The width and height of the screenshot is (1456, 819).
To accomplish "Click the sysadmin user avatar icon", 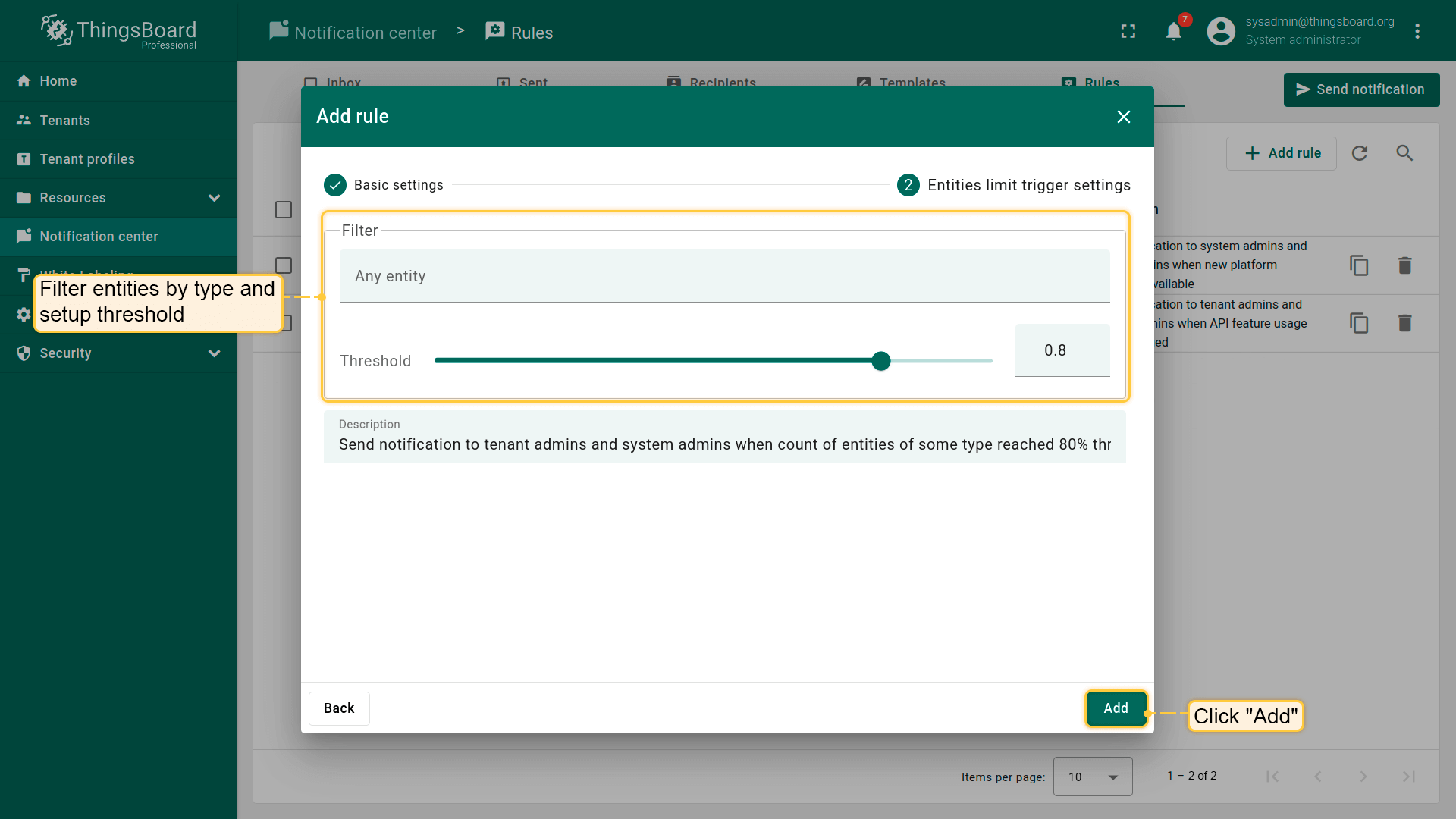I will pyautogui.click(x=1221, y=32).
